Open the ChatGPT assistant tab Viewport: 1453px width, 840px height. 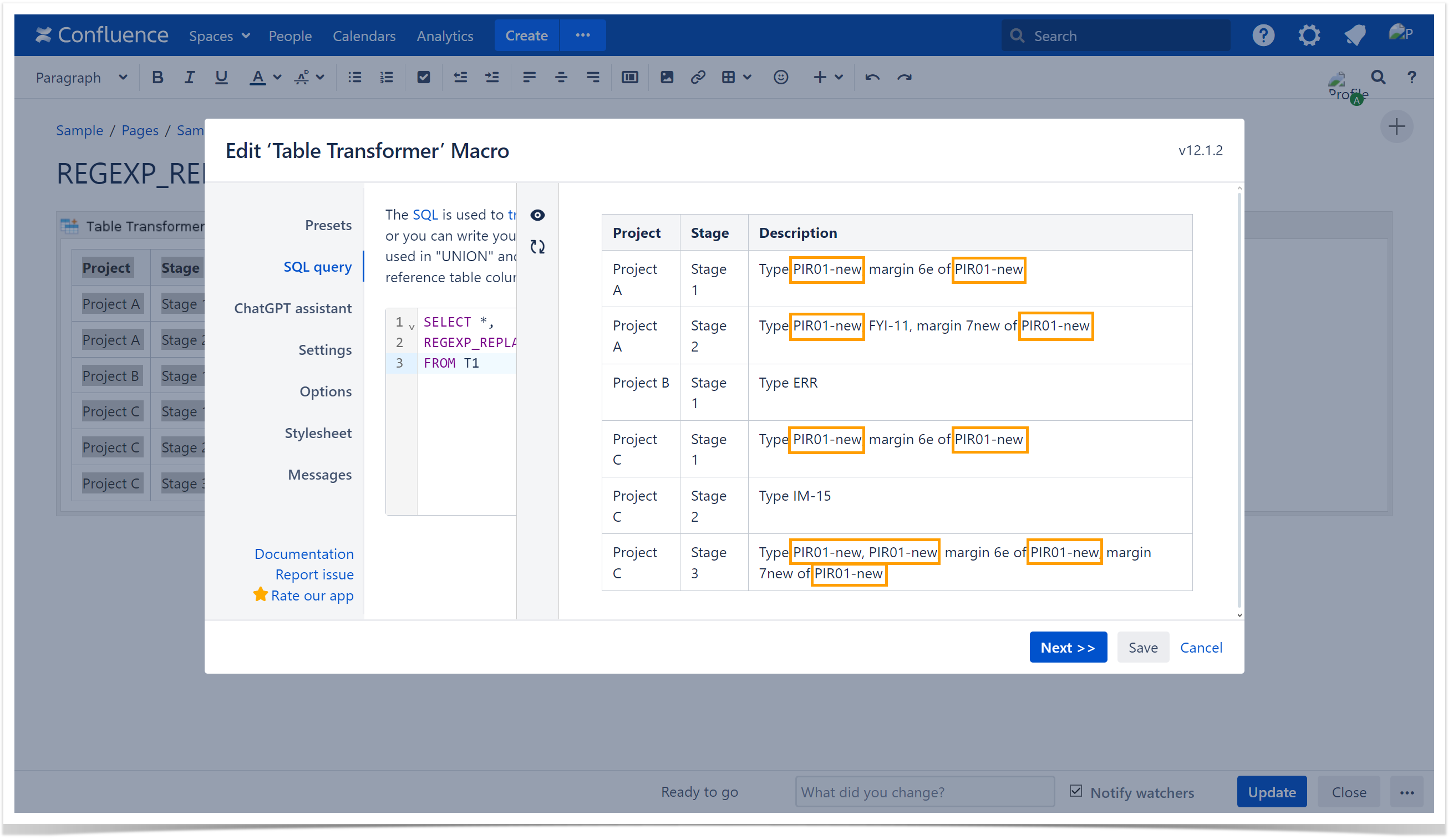(292, 308)
